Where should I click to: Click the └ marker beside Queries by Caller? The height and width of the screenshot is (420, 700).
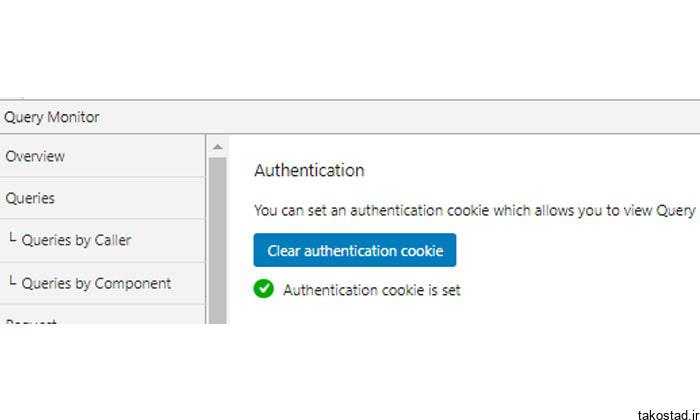coord(12,238)
